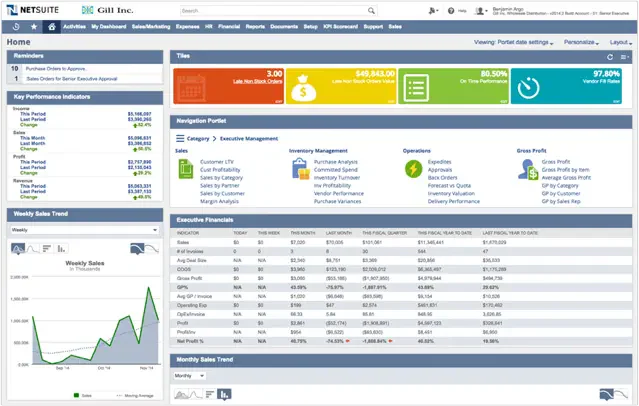Image resolution: width=639 pixels, height=406 pixels.
Task: Click the Navigation Portlet hamburger icon
Action: coord(180,139)
